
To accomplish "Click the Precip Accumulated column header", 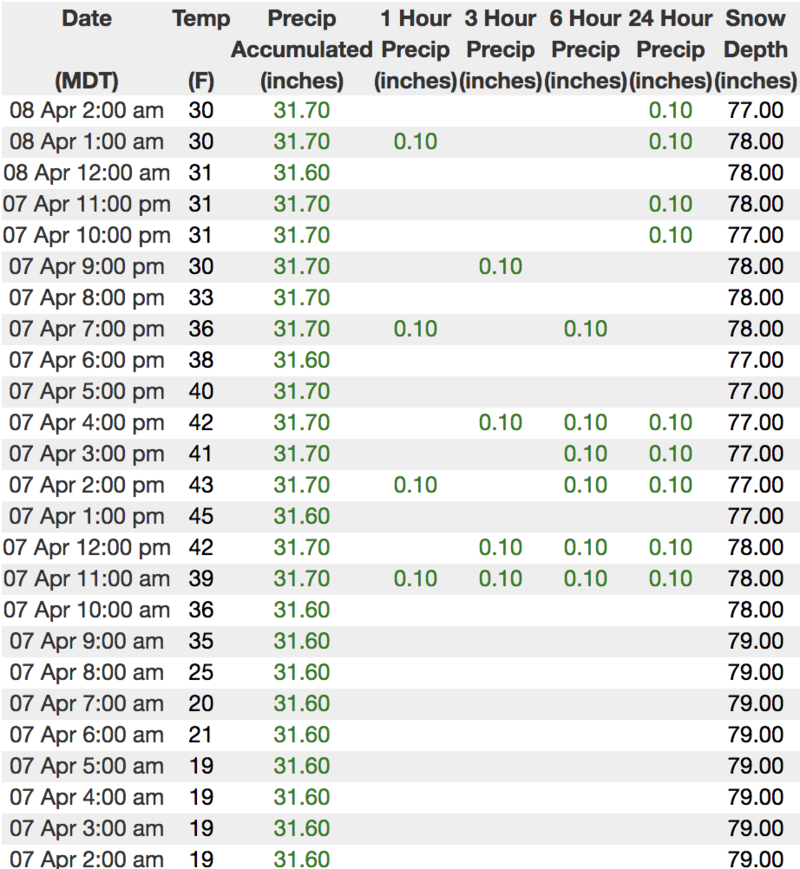I will coord(302,49).
